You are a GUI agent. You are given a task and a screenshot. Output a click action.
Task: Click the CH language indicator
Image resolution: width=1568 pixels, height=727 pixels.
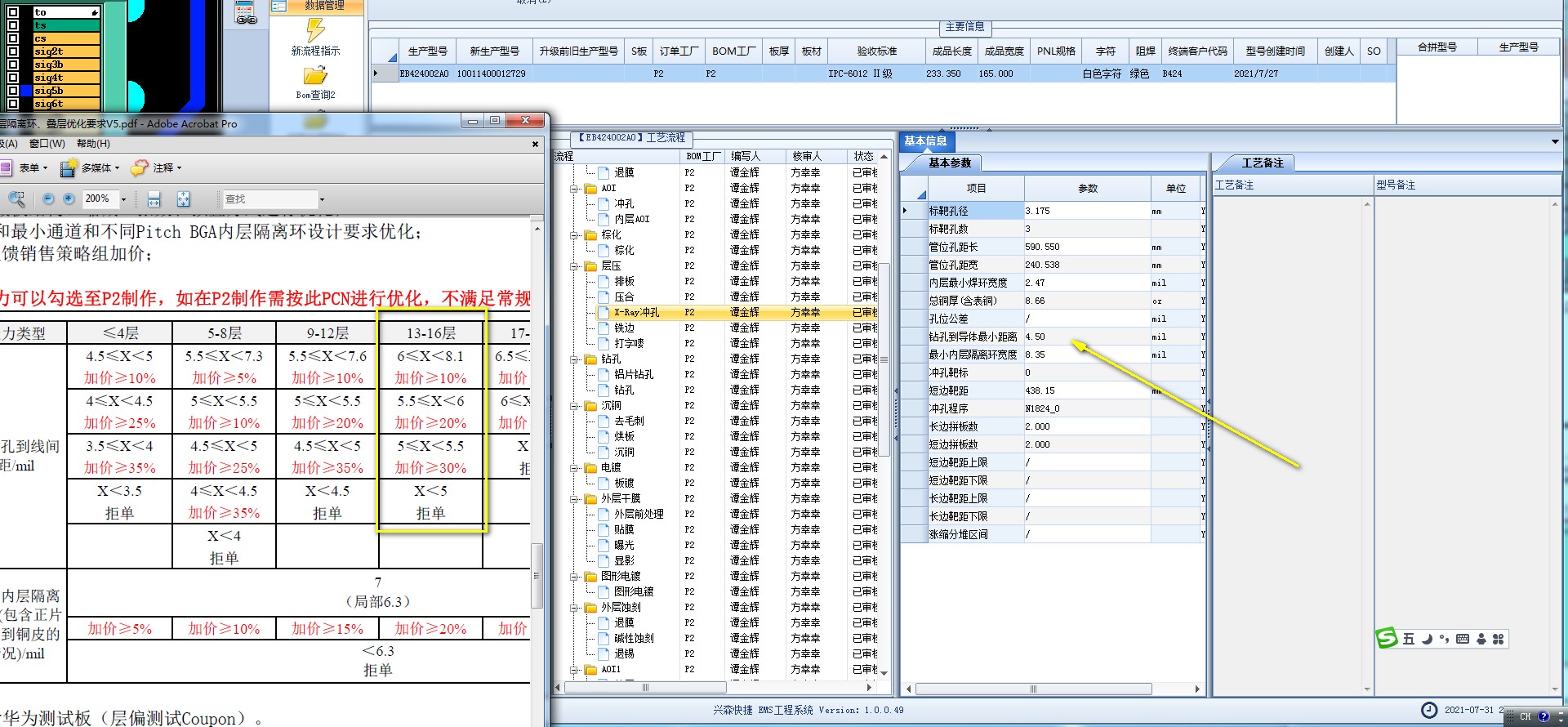coord(1525,716)
